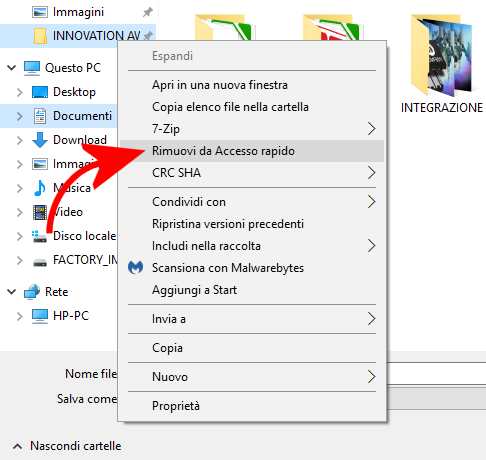The height and width of the screenshot is (460, 486).
Task: Click the Musica note icon
Action: point(40,188)
